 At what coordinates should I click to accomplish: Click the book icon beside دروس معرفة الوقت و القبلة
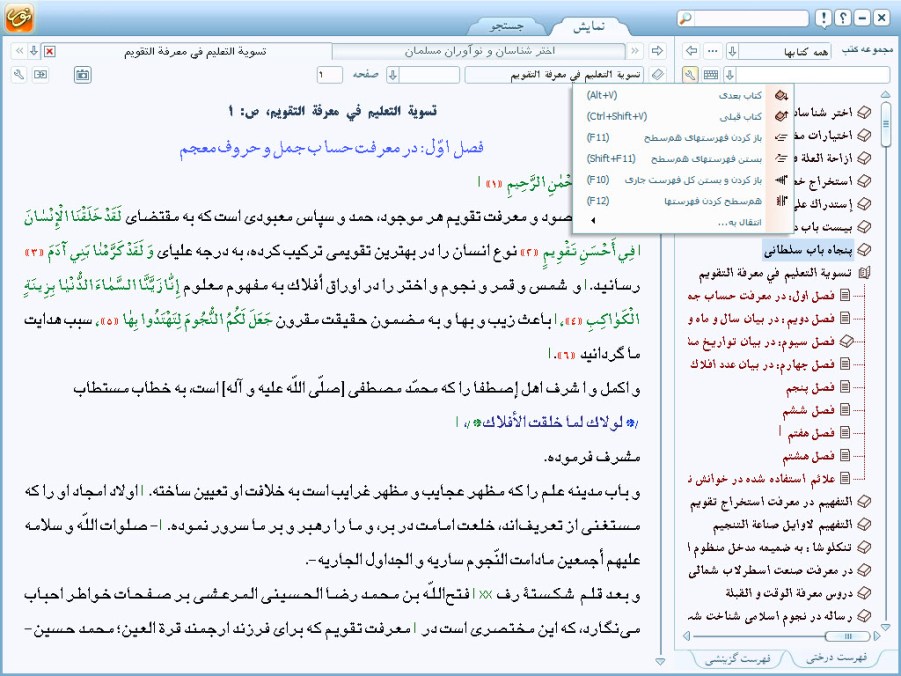(x=864, y=593)
